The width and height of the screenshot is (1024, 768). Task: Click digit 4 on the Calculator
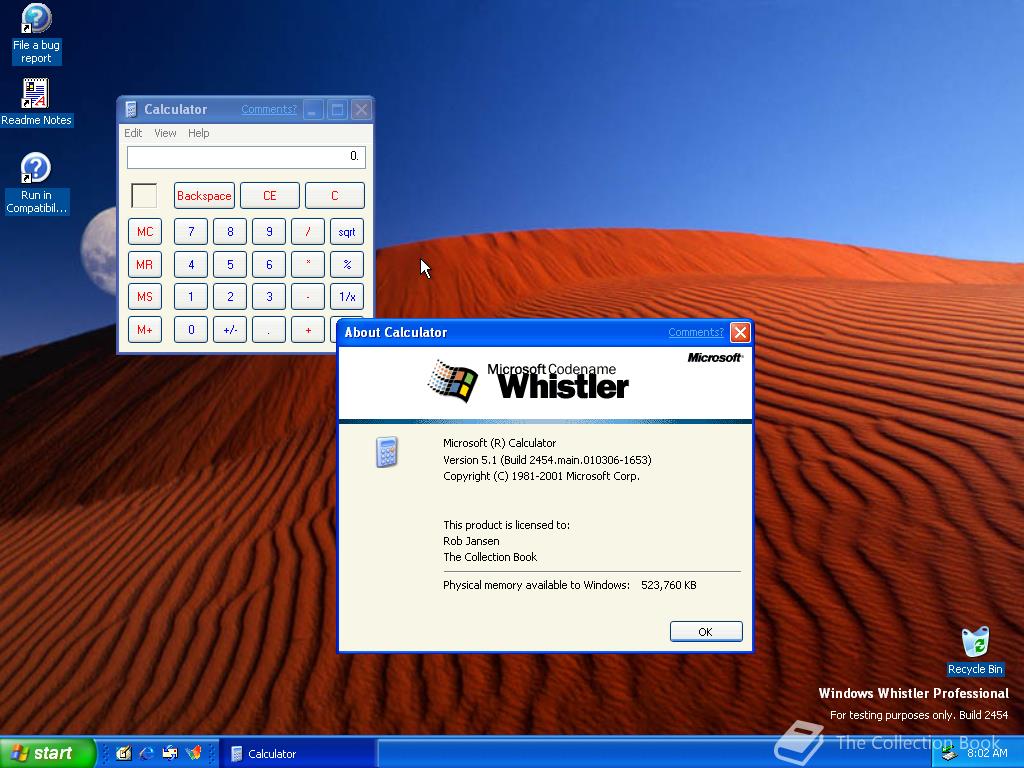[191, 264]
